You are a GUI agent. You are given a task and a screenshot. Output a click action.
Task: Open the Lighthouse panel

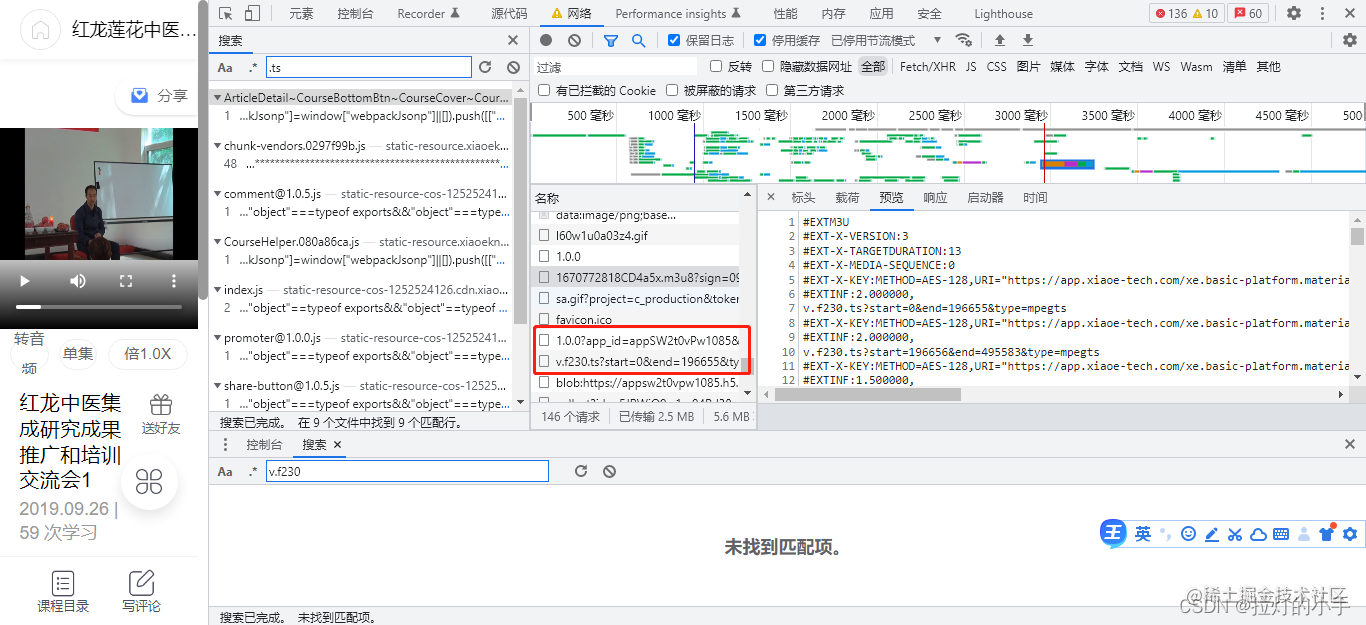tap(1002, 13)
